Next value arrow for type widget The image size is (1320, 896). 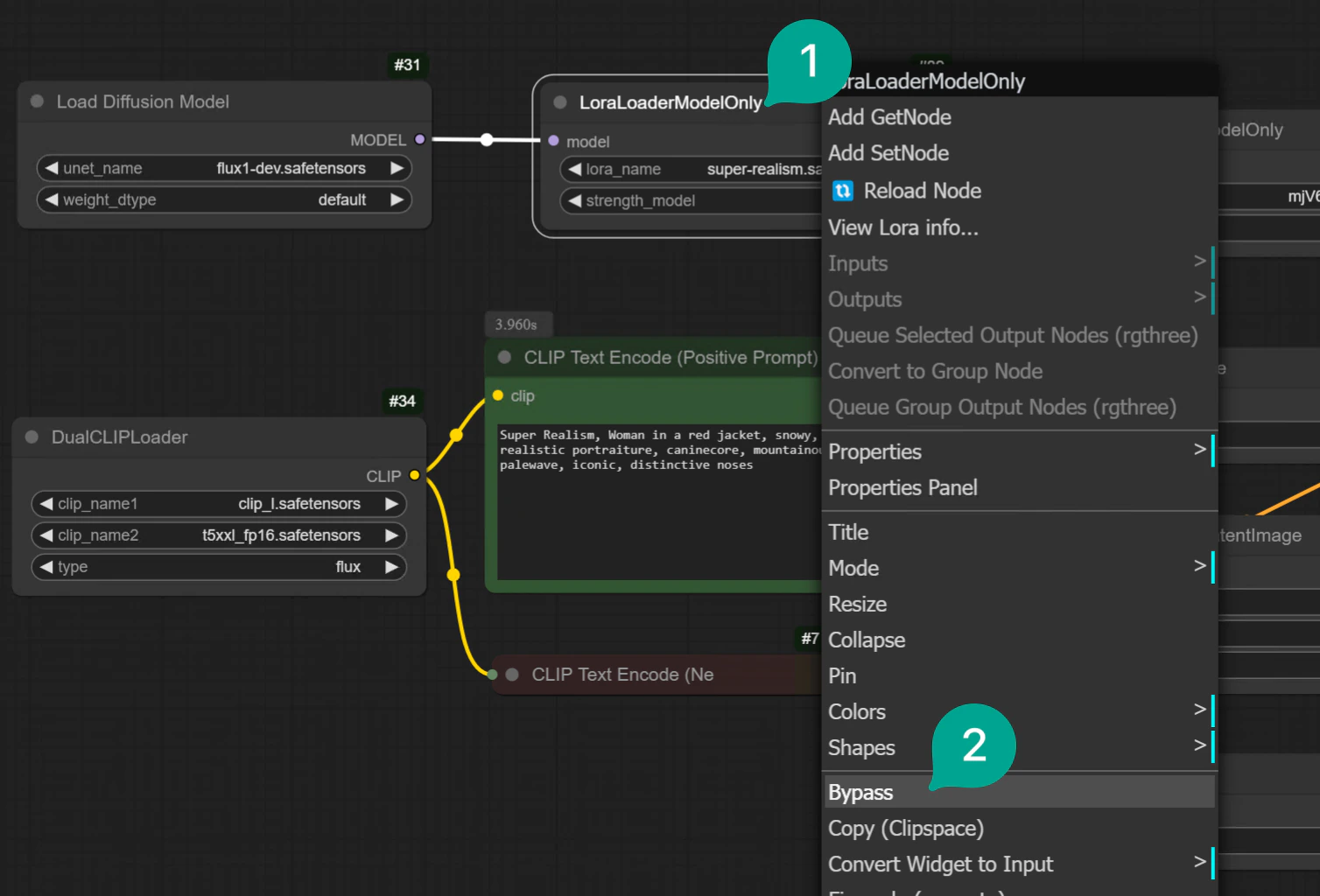pyautogui.click(x=391, y=567)
